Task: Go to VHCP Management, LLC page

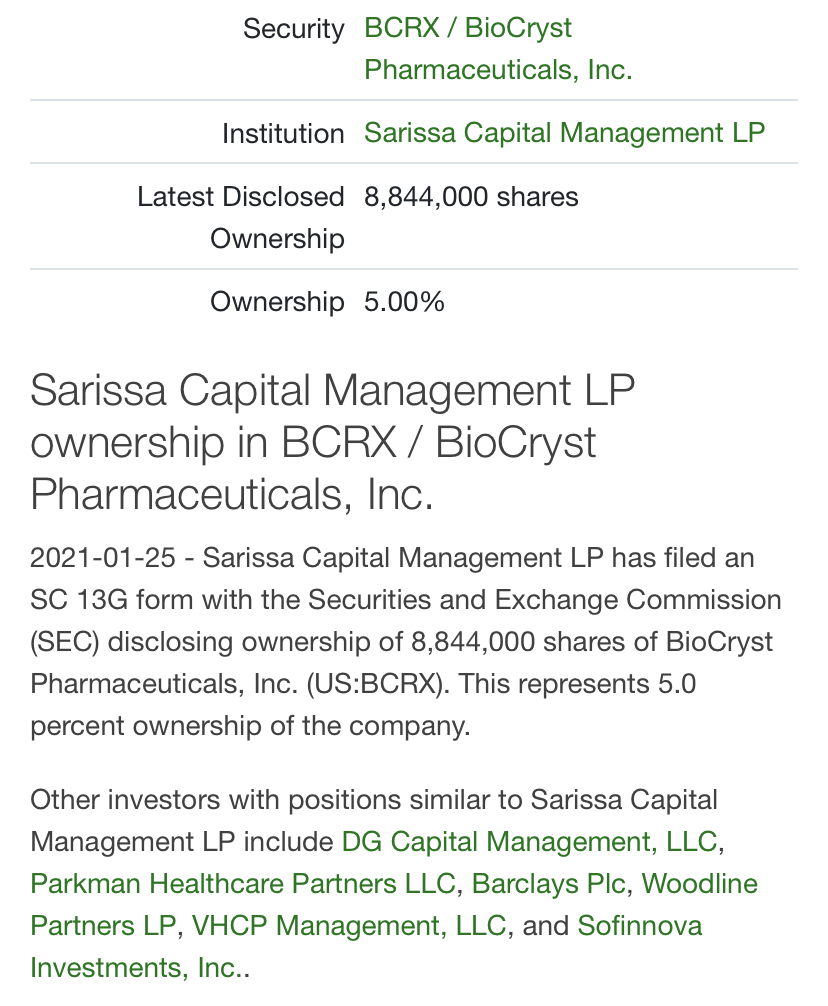Action: pos(349,925)
